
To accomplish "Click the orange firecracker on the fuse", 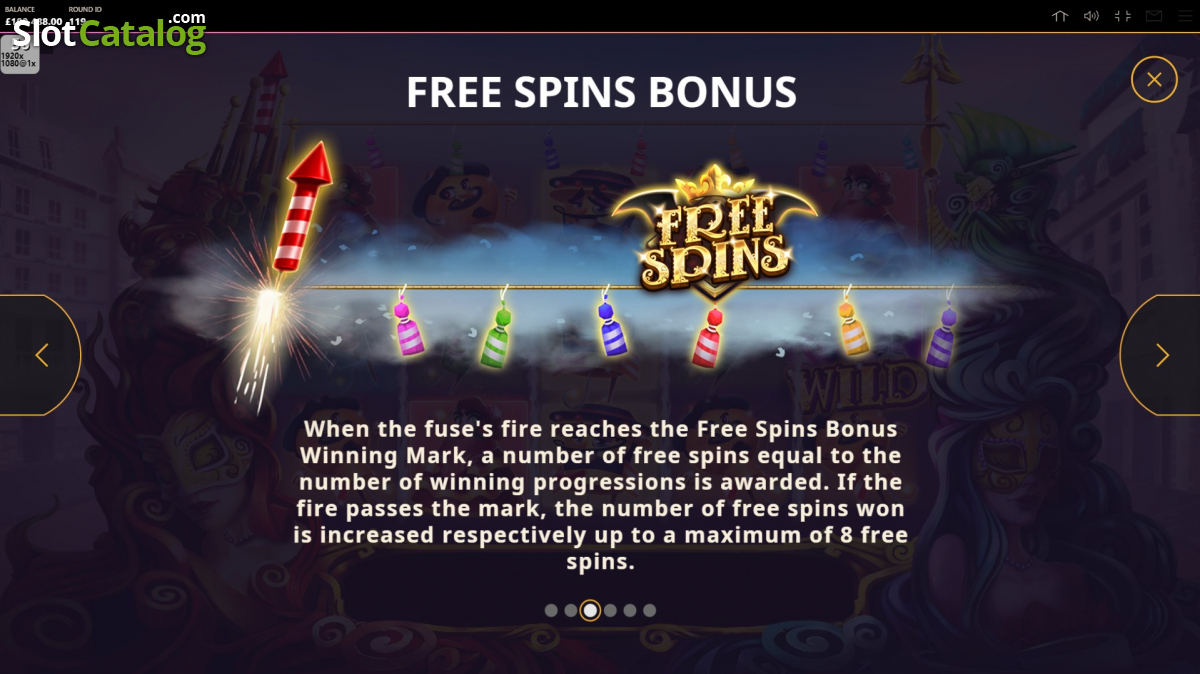I will [x=852, y=326].
